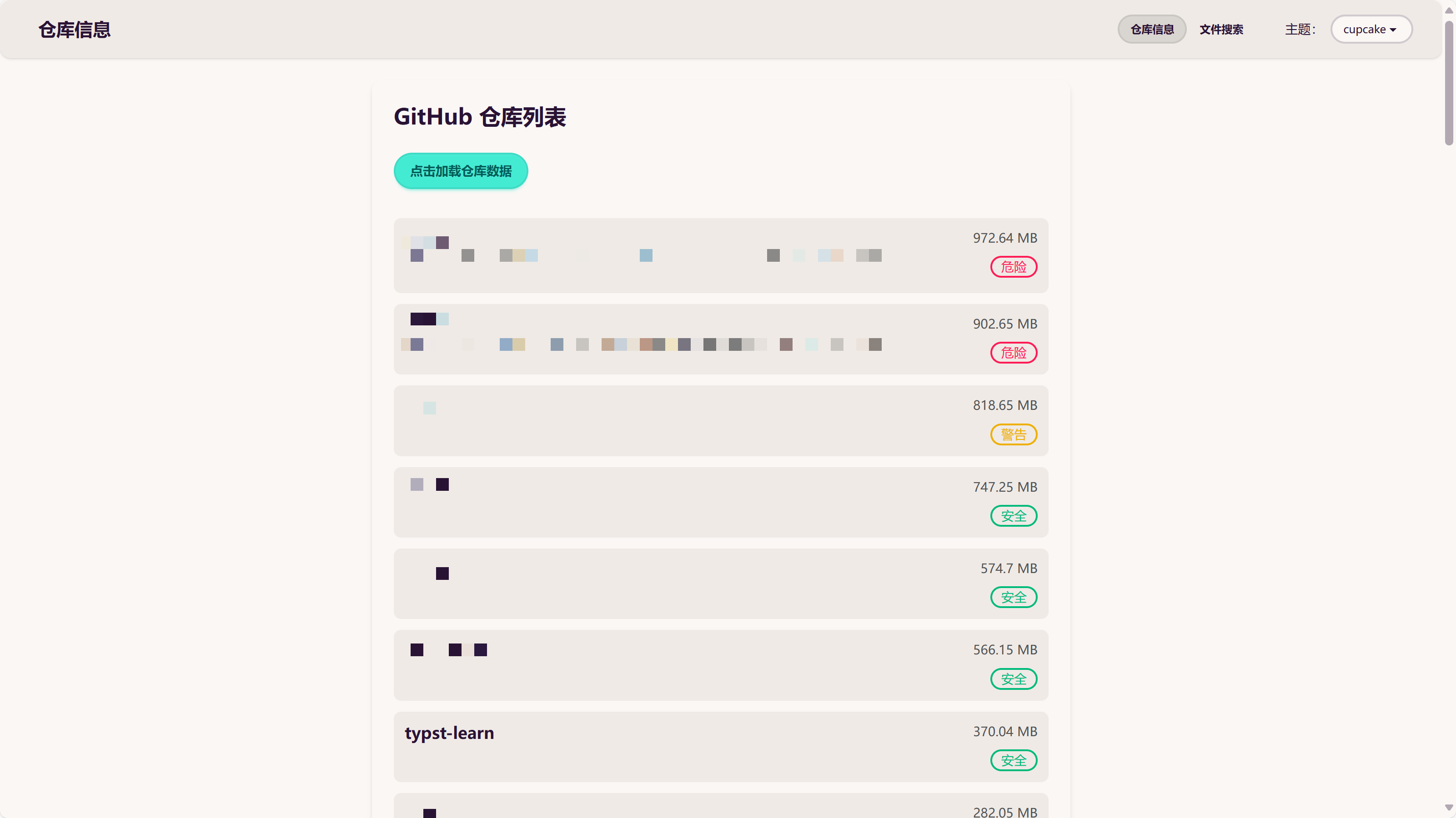Open the cupcake theme dropdown
The width and height of the screenshot is (1456, 818).
click(1371, 30)
